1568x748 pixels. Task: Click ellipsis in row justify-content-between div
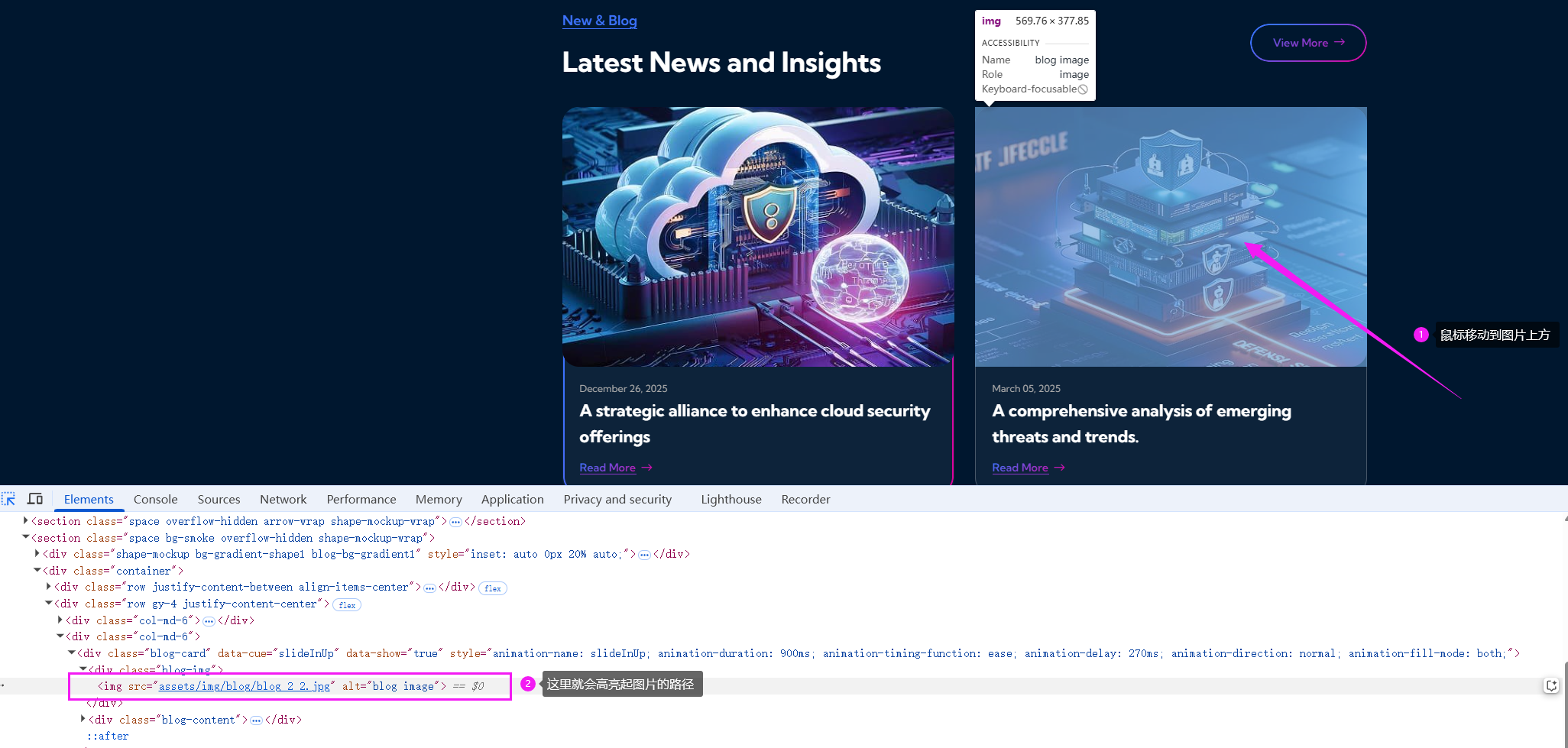tap(429, 588)
